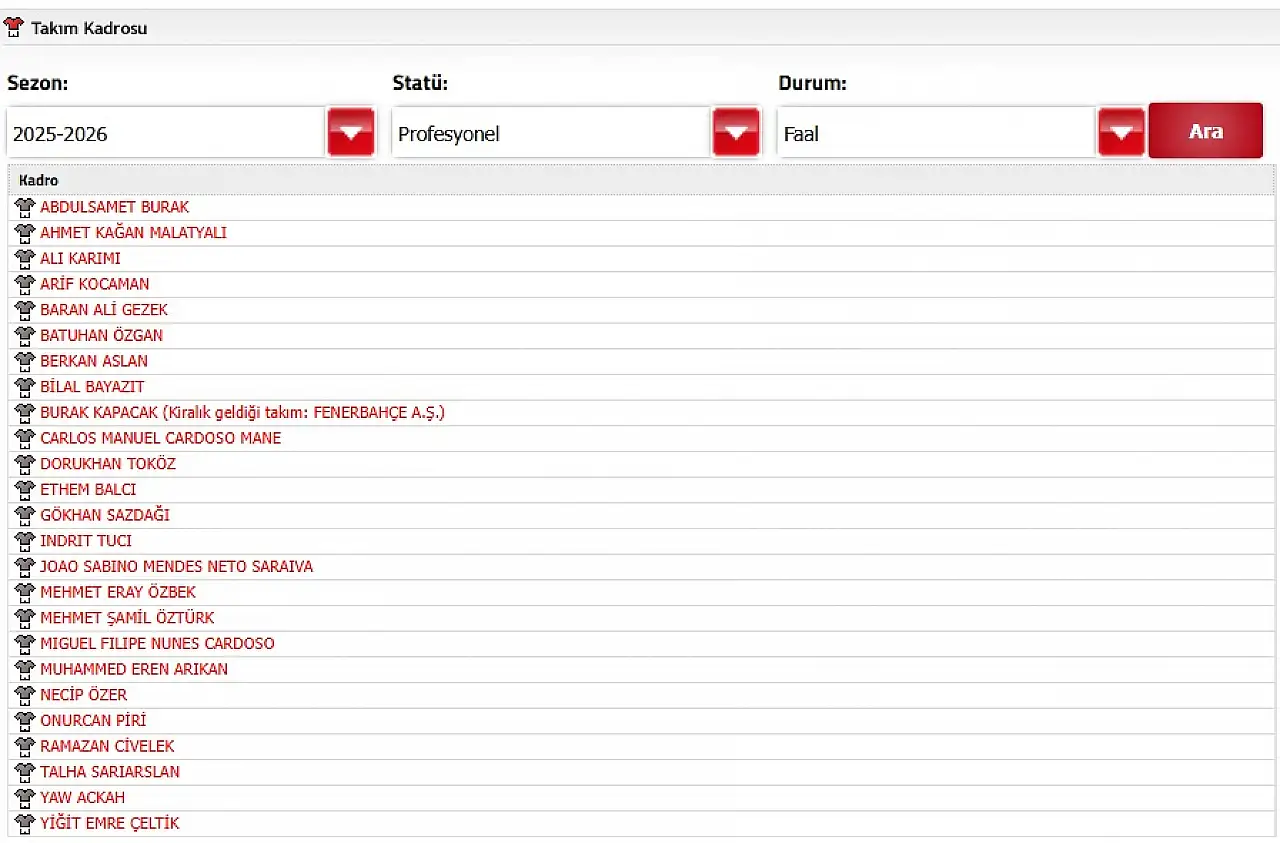Open BURAK KAPACAK player link
Screen dimensions: 1280x843
pyautogui.click(x=242, y=412)
